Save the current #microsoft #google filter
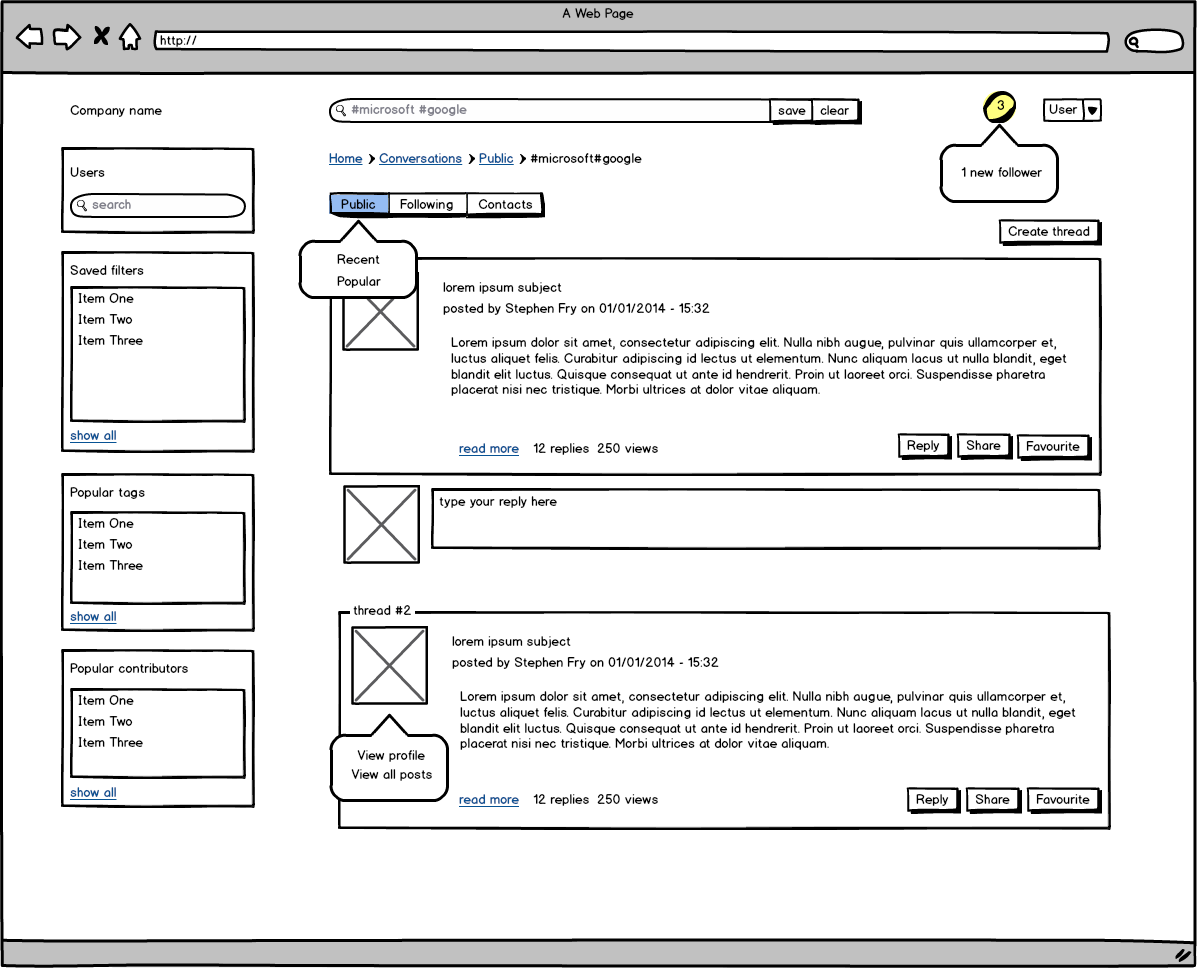 pos(791,111)
